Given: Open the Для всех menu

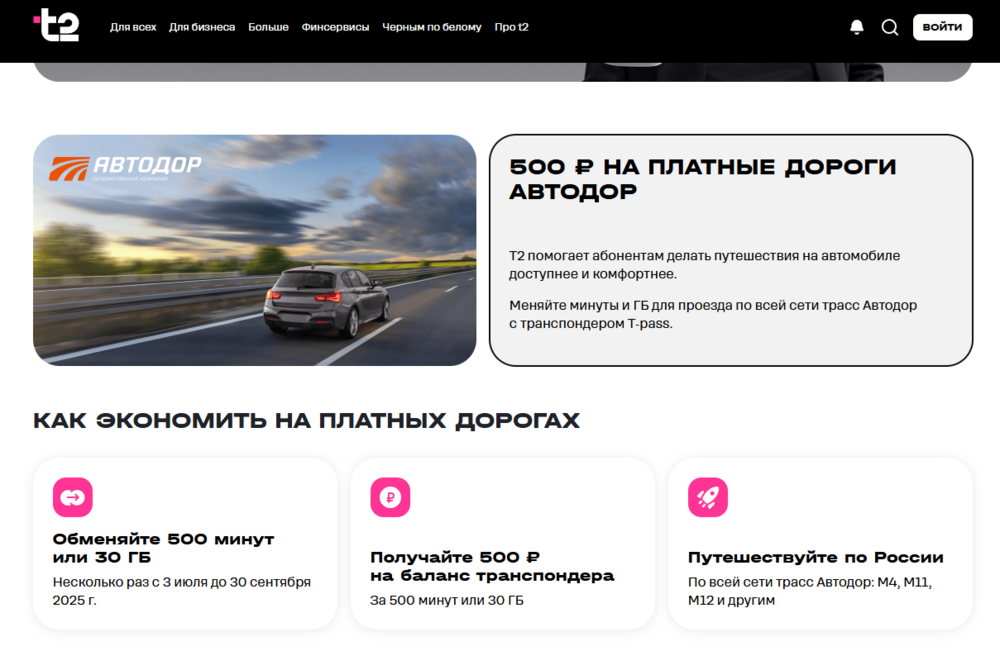Looking at the screenshot, I should 133,27.
